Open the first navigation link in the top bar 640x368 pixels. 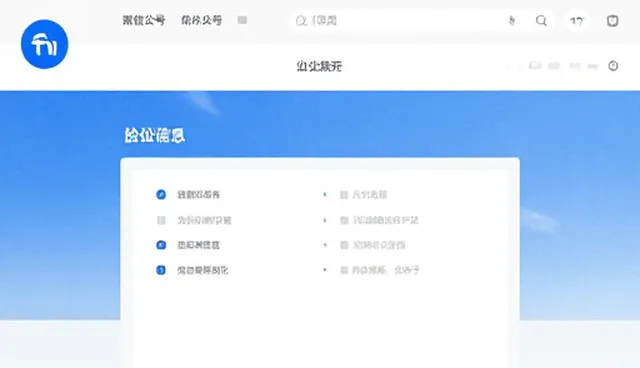[x=144, y=20]
